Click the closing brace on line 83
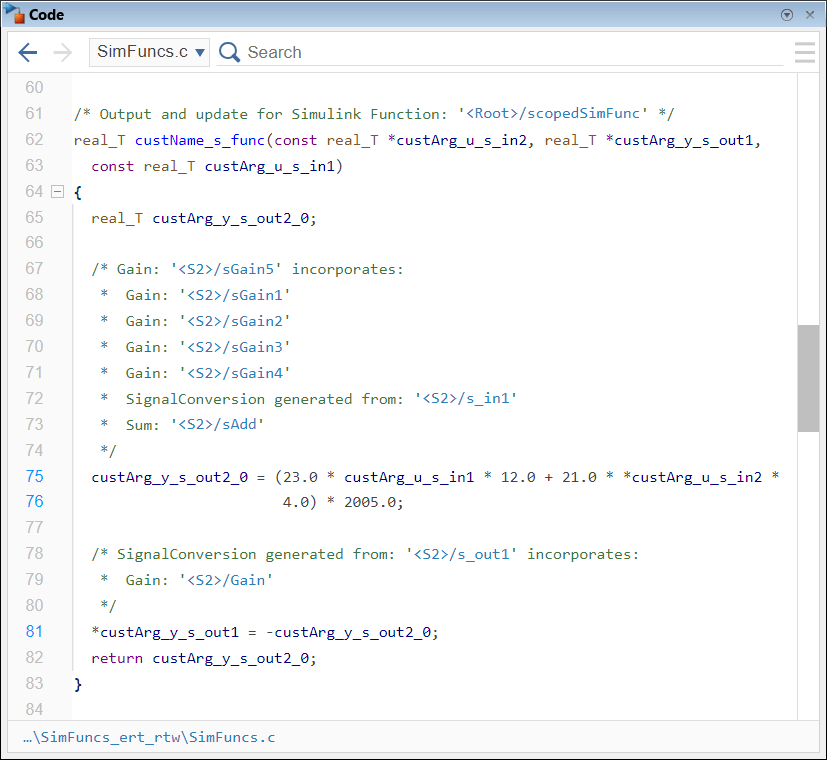 pos(78,683)
